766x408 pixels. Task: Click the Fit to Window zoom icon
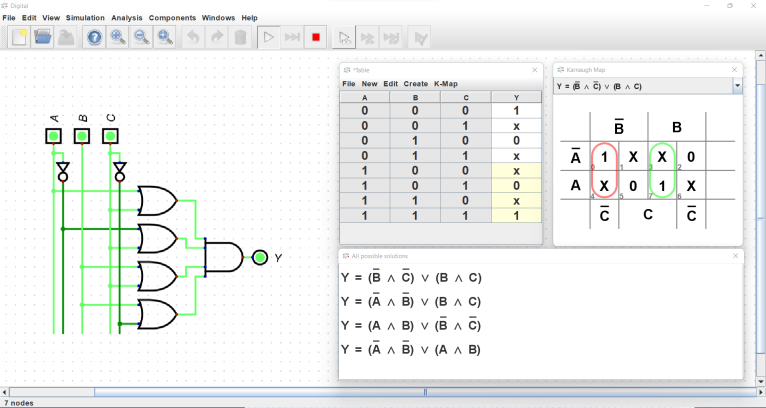pos(166,37)
